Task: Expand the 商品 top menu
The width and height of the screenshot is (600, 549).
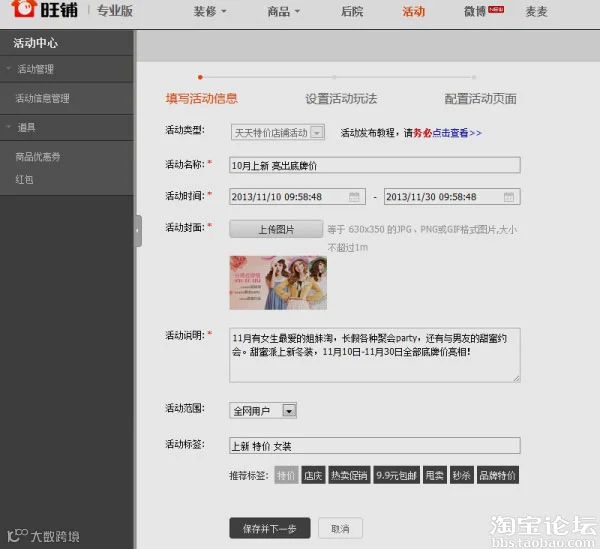Action: click(x=283, y=11)
